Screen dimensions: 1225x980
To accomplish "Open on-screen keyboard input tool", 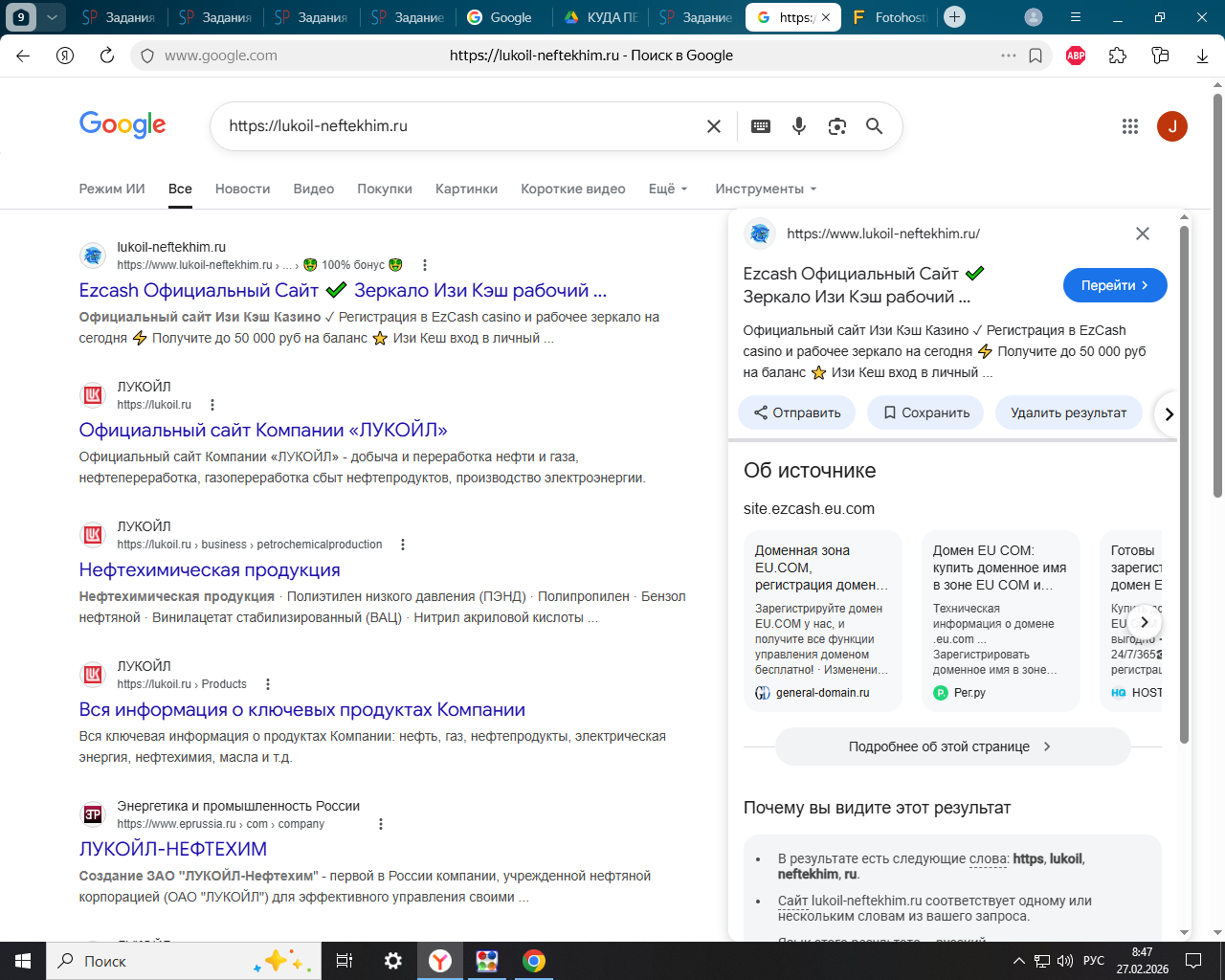I will tap(761, 126).
